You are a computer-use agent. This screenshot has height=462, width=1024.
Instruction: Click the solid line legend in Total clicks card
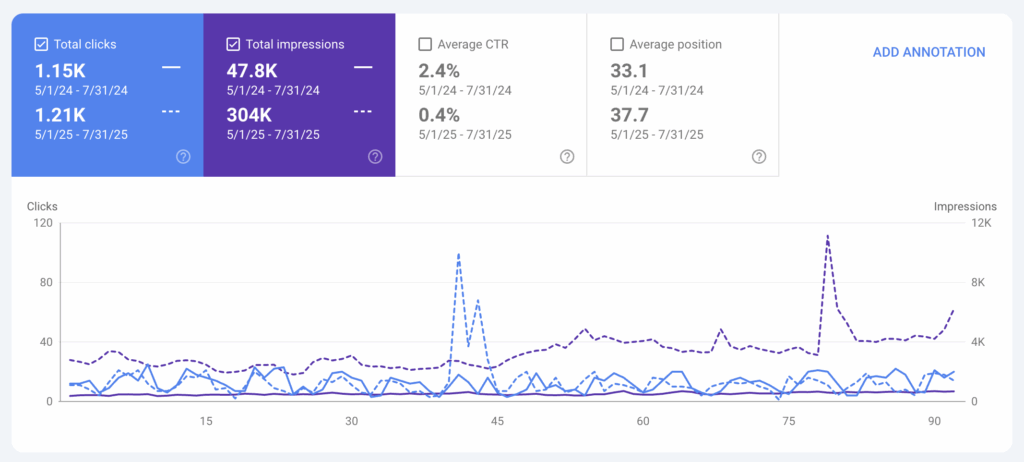tap(171, 67)
